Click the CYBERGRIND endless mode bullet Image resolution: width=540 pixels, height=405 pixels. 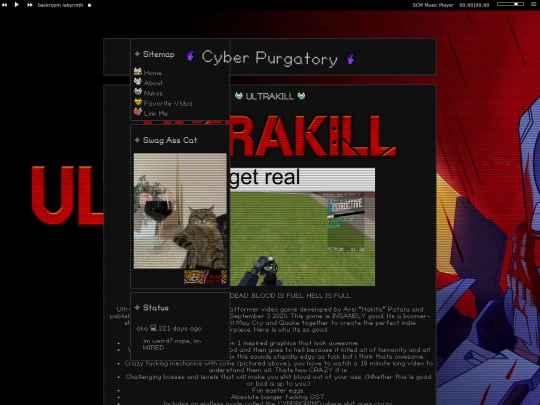coord(278,403)
